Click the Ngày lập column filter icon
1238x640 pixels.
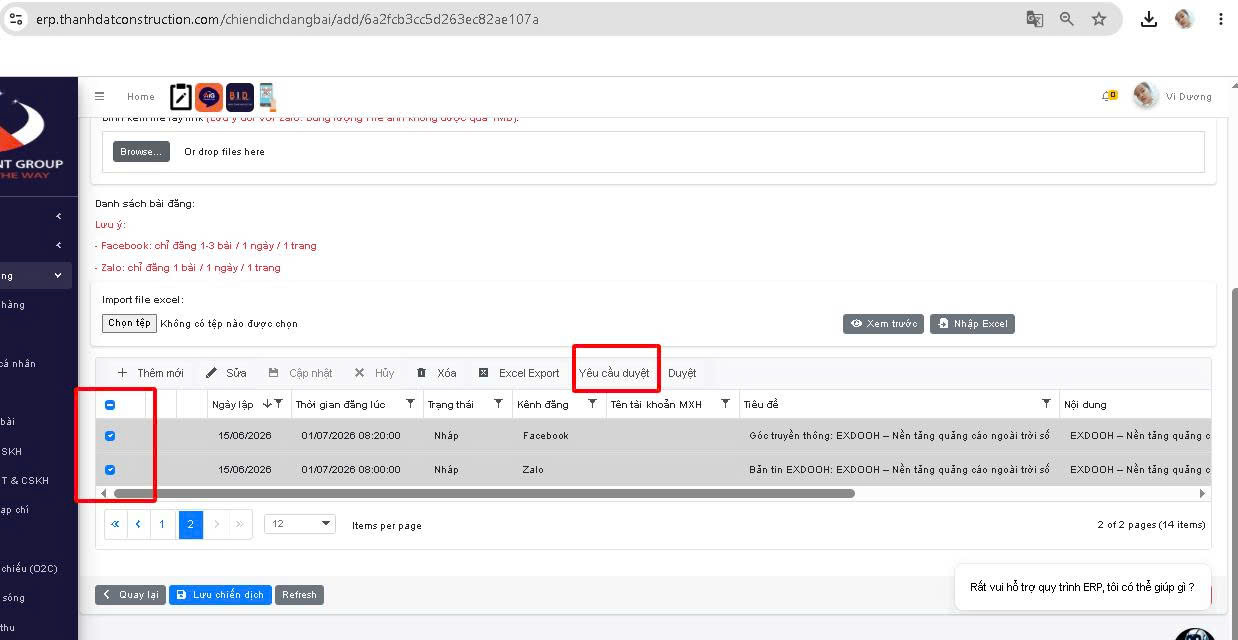(x=279, y=404)
